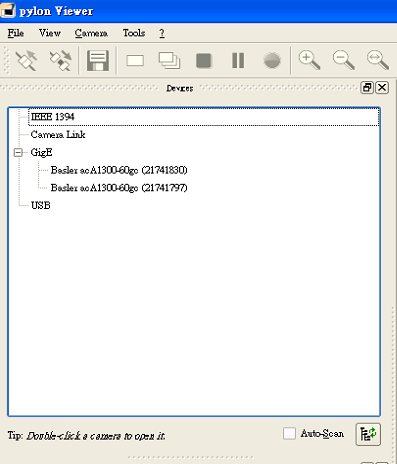The height and width of the screenshot is (464, 397).
Task: Select Basler camera with serial 21741830
Action: tap(119, 170)
